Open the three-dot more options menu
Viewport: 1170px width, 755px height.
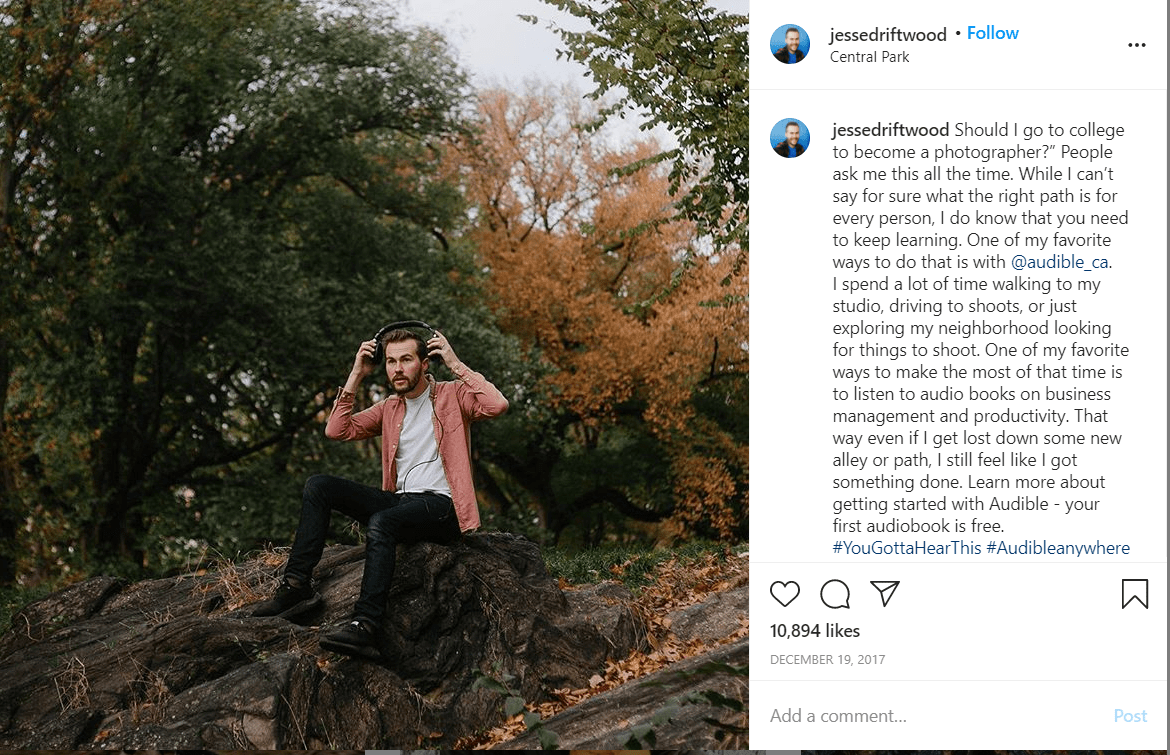(1136, 46)
